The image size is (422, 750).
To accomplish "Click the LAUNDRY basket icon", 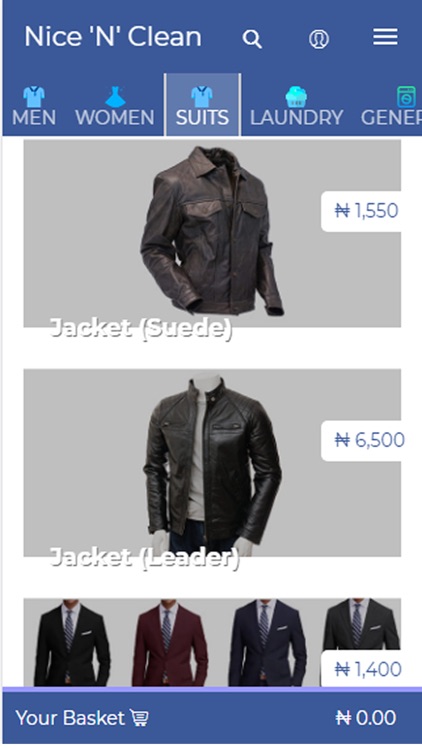I will pos(296,97).
